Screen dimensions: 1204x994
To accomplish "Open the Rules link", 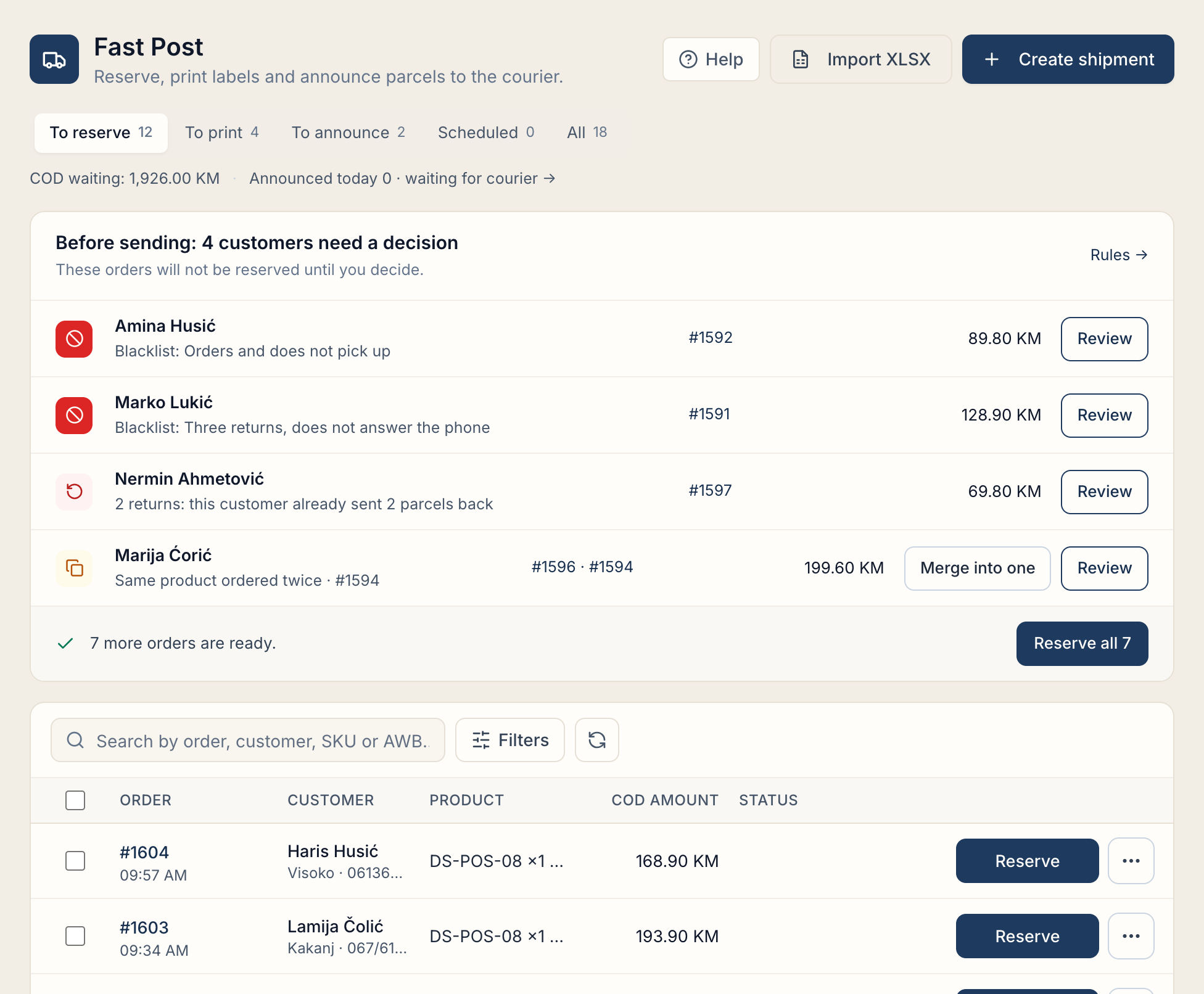I will (1119, 255).
